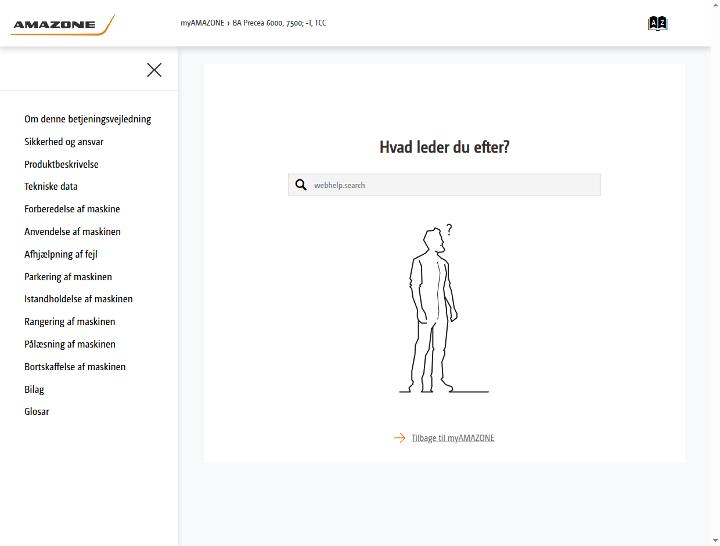
Task: Go to Bortskaffelse af maskinen
Action: click(75, 366)
